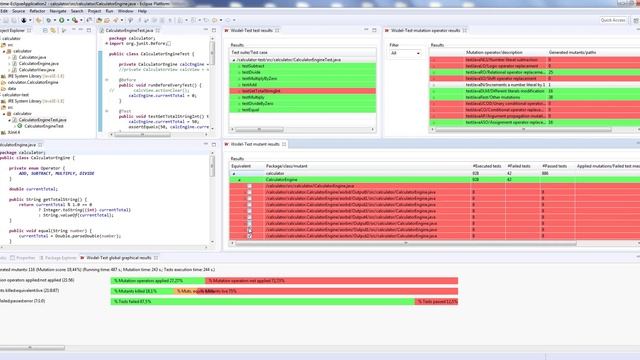Select the CalculatorEngine.java editor tab
The width and height of the screenshot is (640, 360).
(x=18, y=144)
